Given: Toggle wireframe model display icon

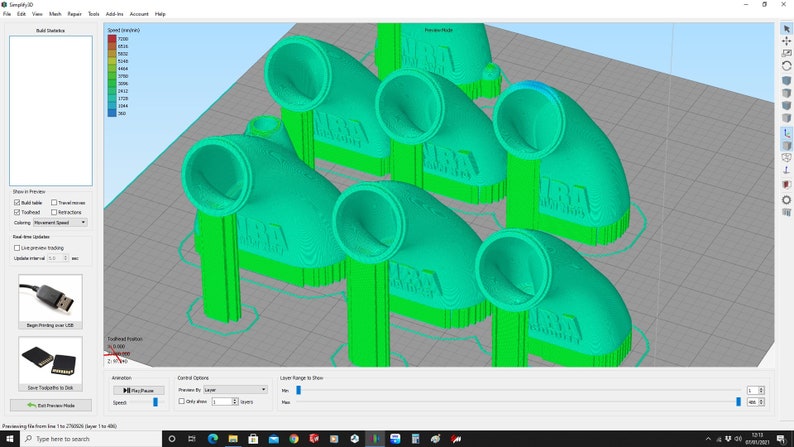Looking at the screenshot, I should click(786, 157).
